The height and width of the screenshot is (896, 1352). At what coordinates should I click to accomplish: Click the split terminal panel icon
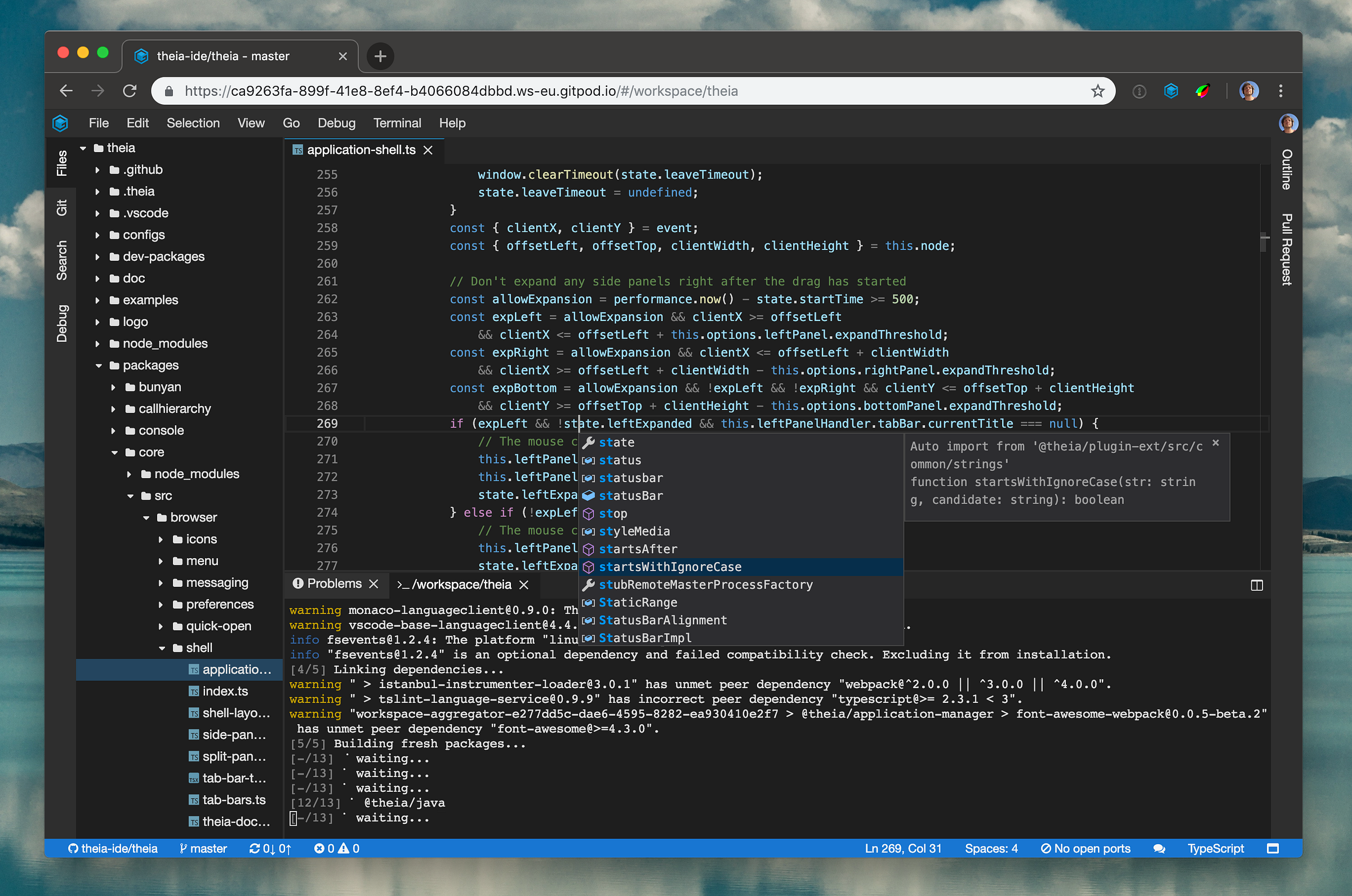tap(1257, 585)
